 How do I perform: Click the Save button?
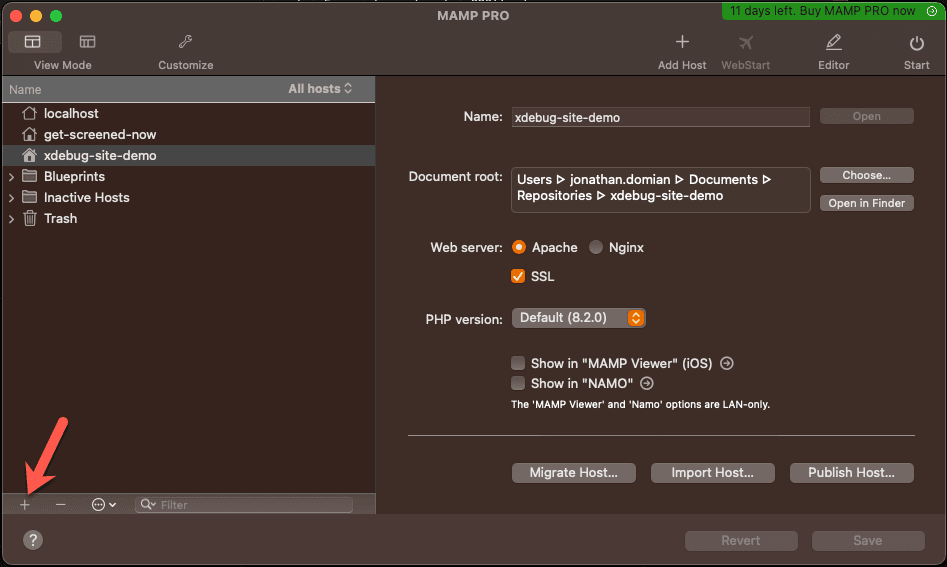(868, 540)
